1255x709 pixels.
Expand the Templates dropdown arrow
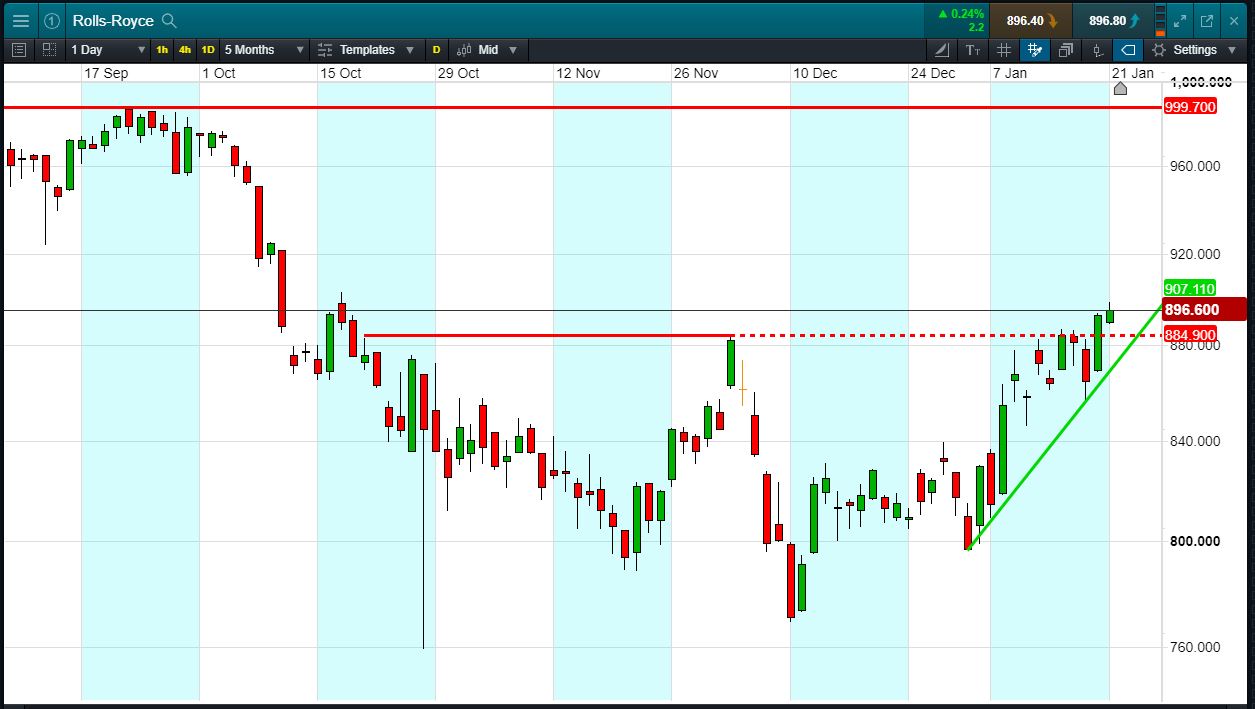coord(409,50)
